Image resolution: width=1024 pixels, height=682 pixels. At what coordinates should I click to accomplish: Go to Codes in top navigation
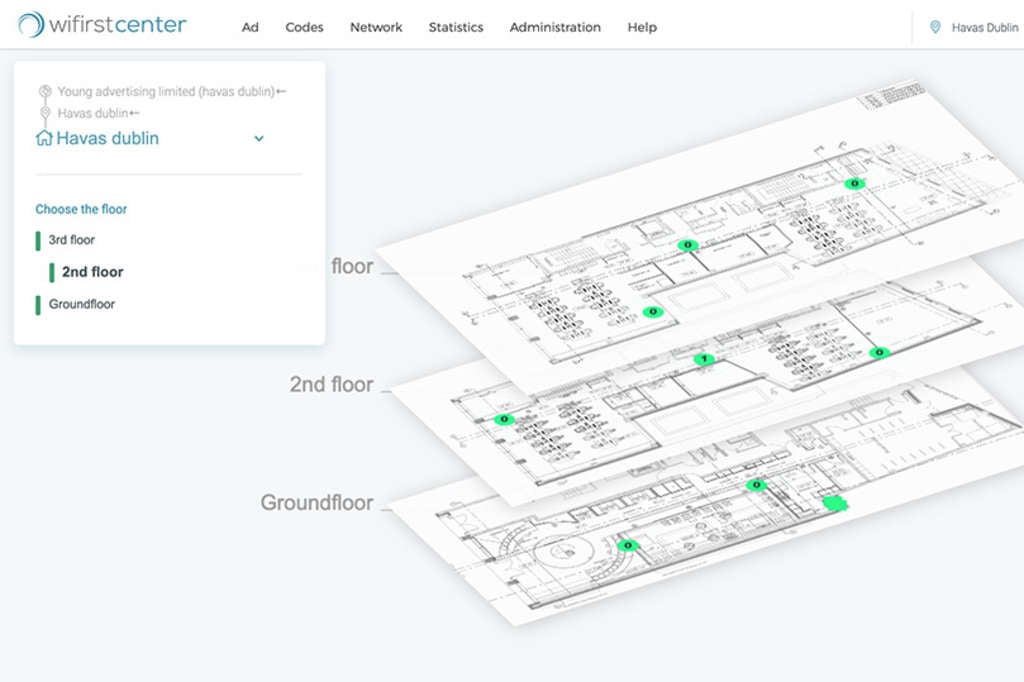[x=304, y=27]
